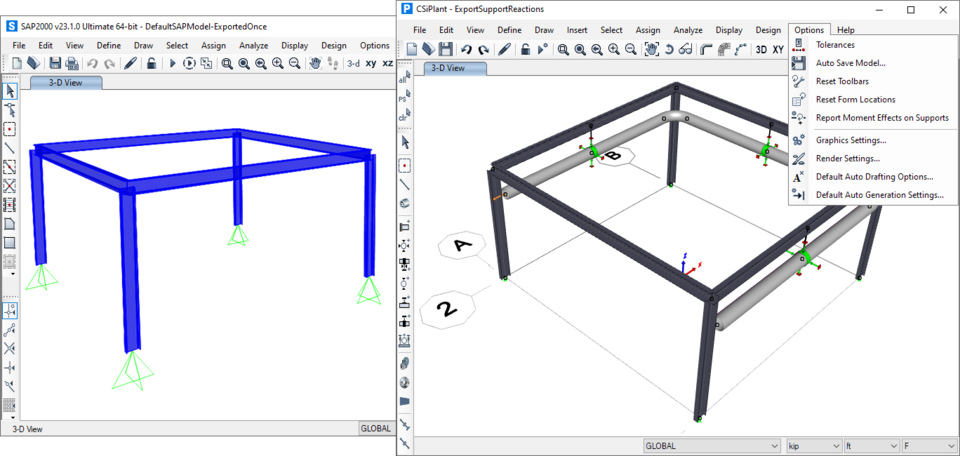
Task: Select Draw Frame line tool in SAP2000 sidebar
Action: pyautogui.click(x=10, y=148)
